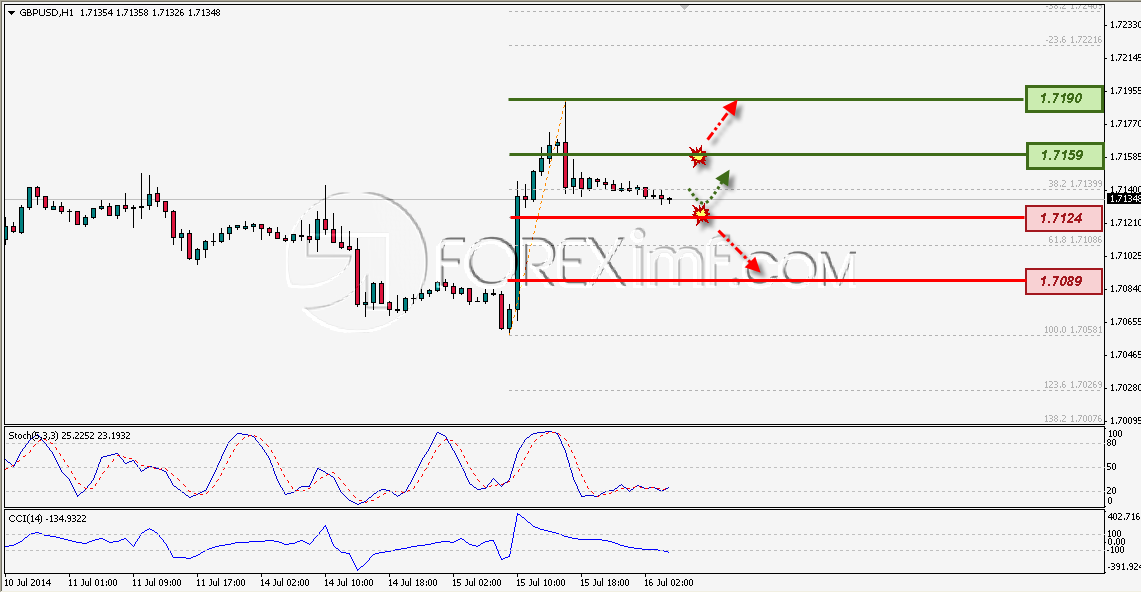Select the 1.72330 price axis value
The width and height of the screenshot is (1141, 593).
[x=1124, y=24]
